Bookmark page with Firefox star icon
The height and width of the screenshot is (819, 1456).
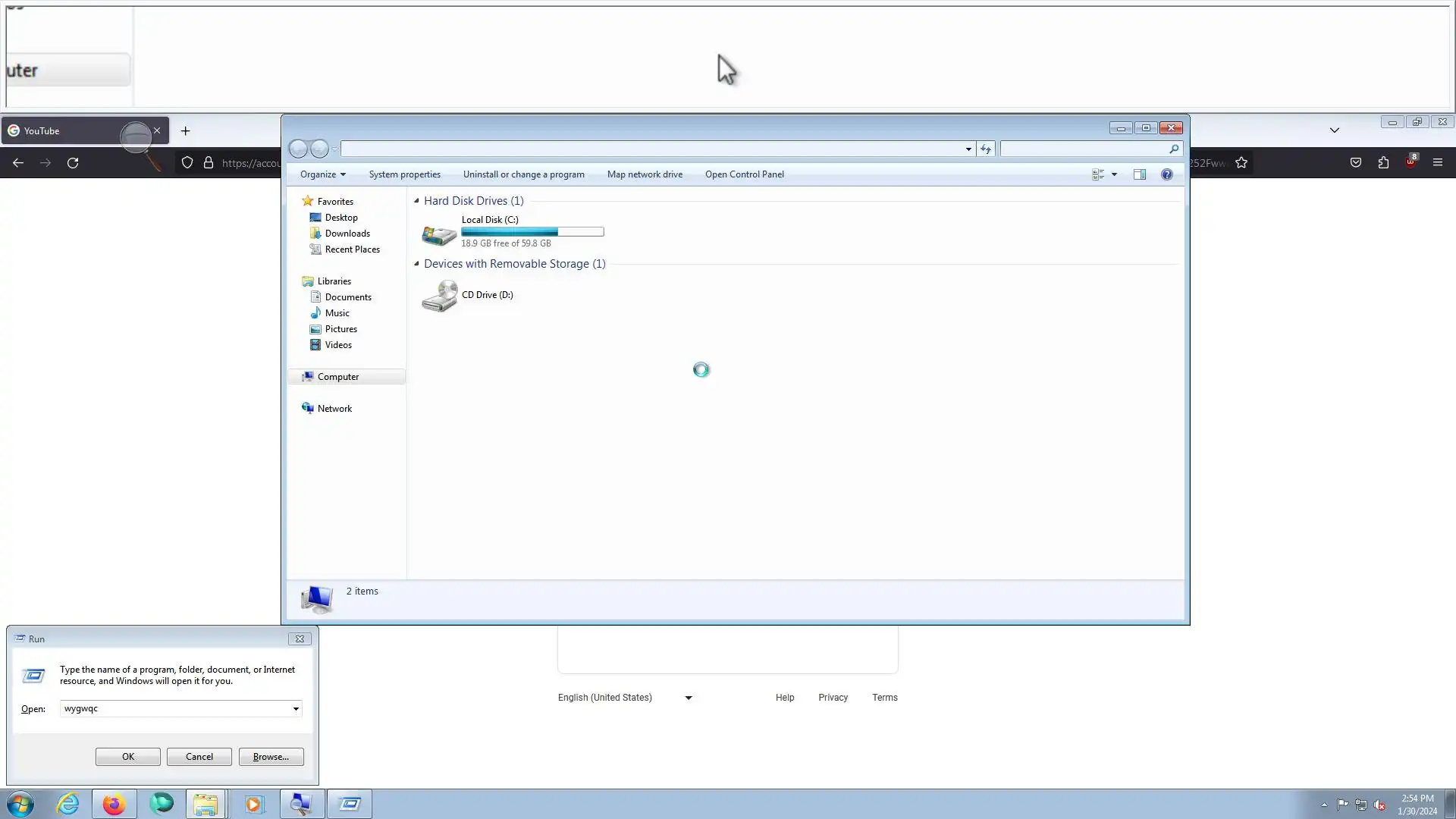[x=1241, y=163]
